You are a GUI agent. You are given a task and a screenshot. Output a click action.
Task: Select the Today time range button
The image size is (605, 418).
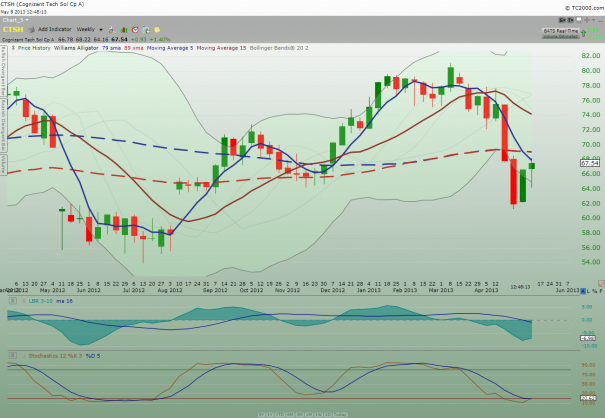pos(340,415)
